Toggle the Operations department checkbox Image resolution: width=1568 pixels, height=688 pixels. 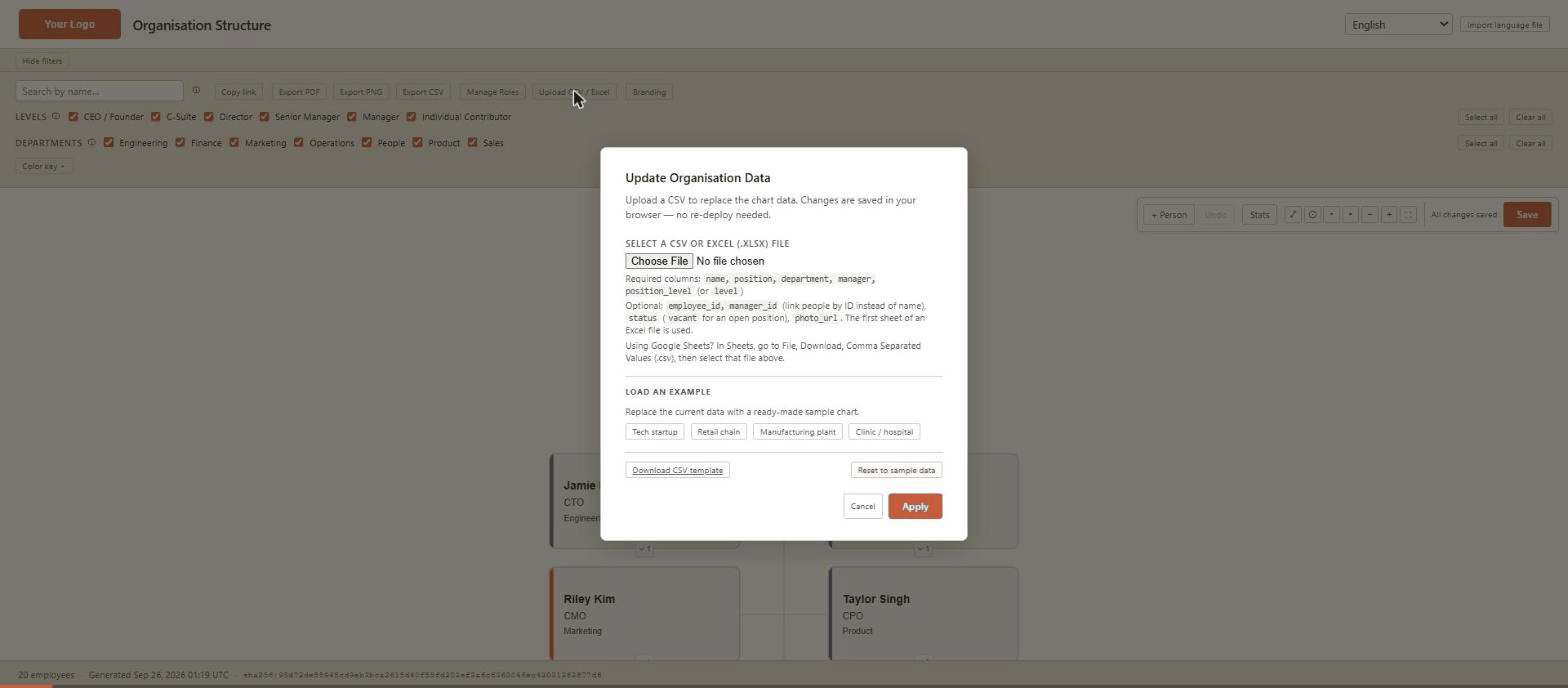298,142
